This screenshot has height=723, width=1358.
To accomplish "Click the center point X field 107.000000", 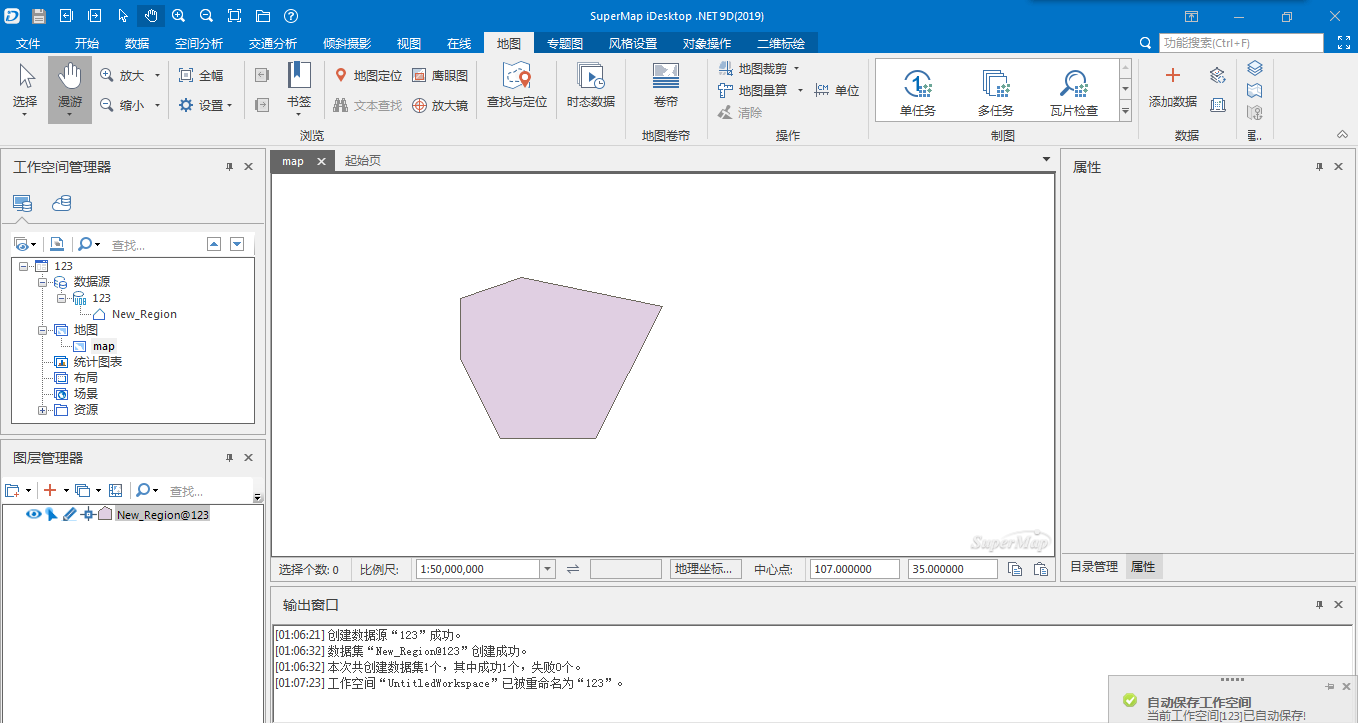I will coord(854,569).
